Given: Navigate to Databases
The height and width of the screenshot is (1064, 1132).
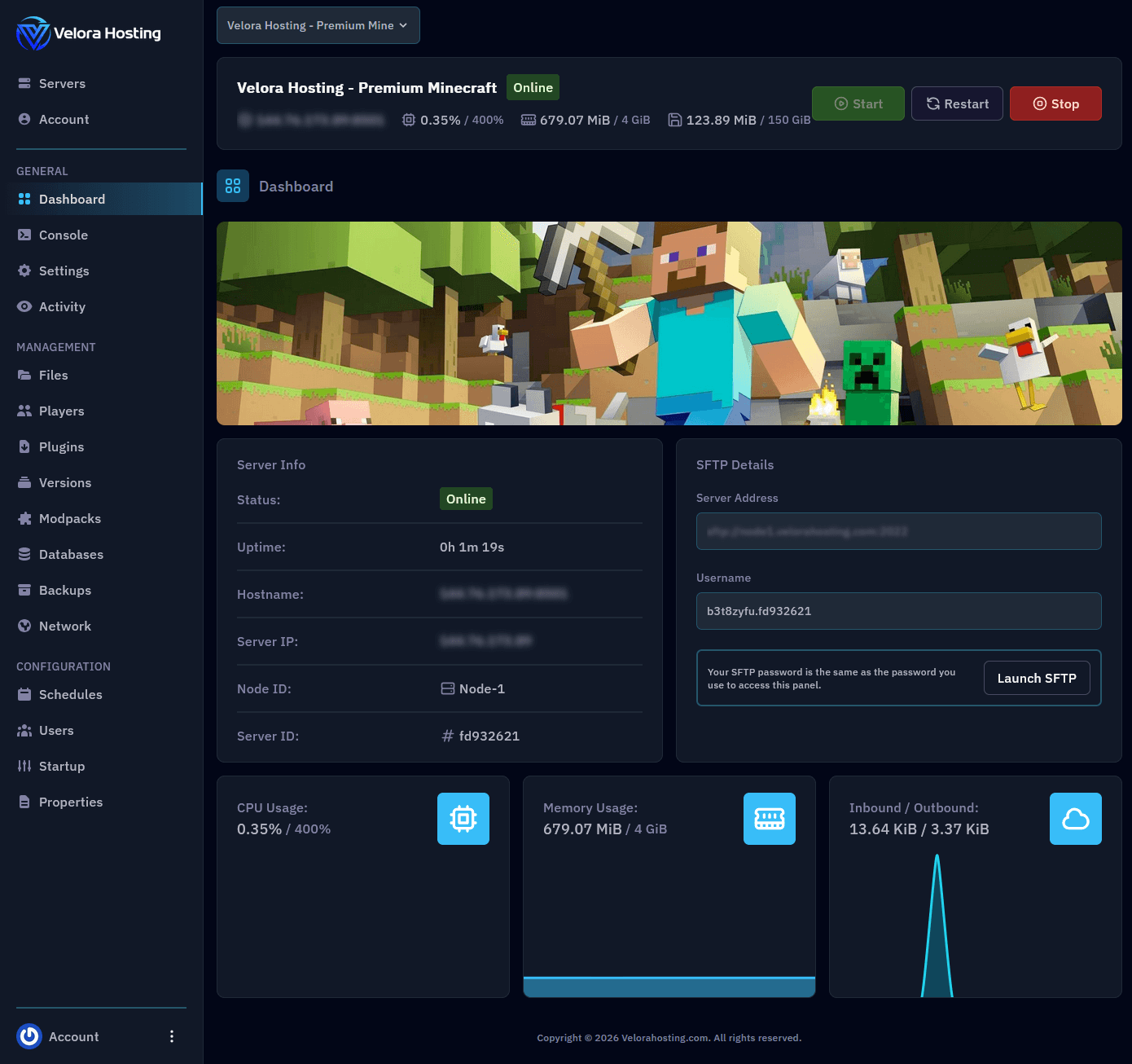Looking at the screenshot, I should 71,555.
